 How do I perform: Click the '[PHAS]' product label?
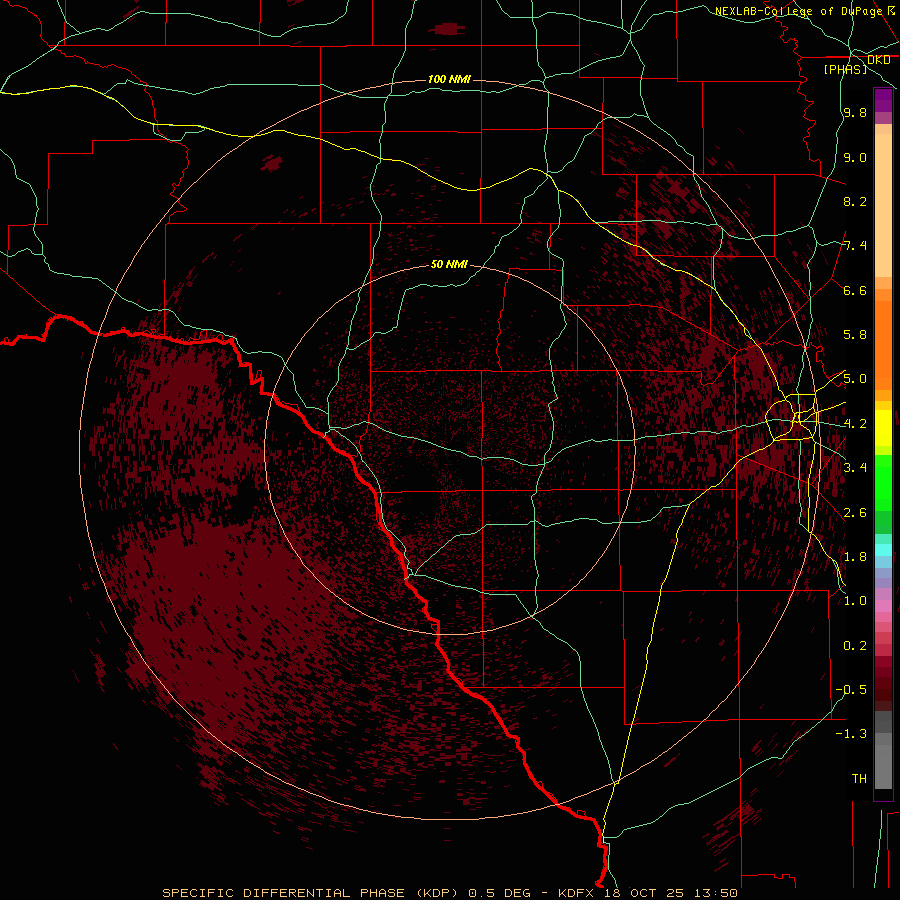click(845, 69)
